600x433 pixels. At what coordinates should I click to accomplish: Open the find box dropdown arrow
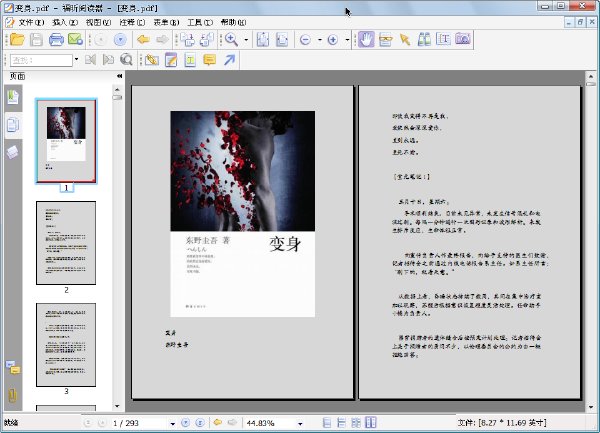(x=77, y=59)
